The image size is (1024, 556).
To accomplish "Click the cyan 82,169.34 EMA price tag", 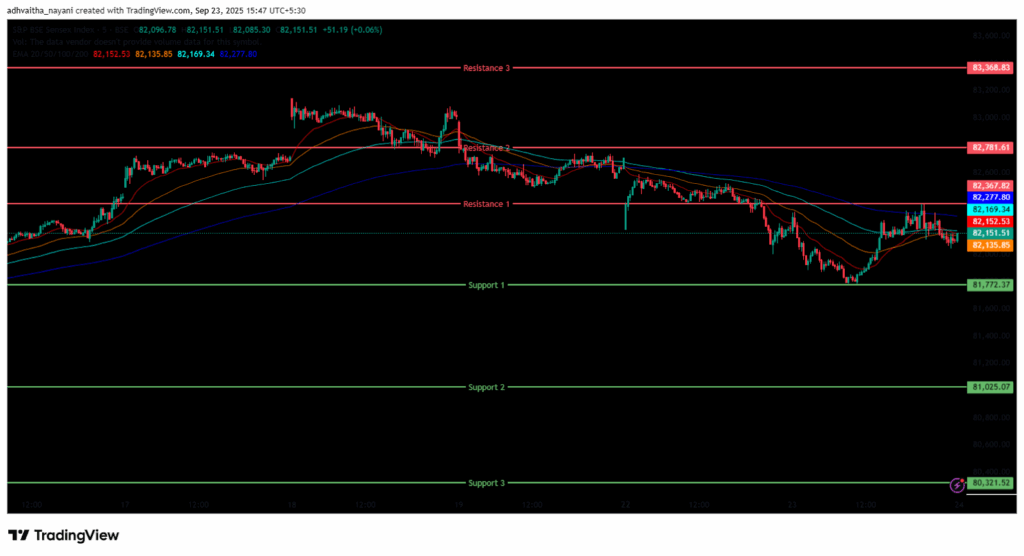I will (x=990, y=210).
